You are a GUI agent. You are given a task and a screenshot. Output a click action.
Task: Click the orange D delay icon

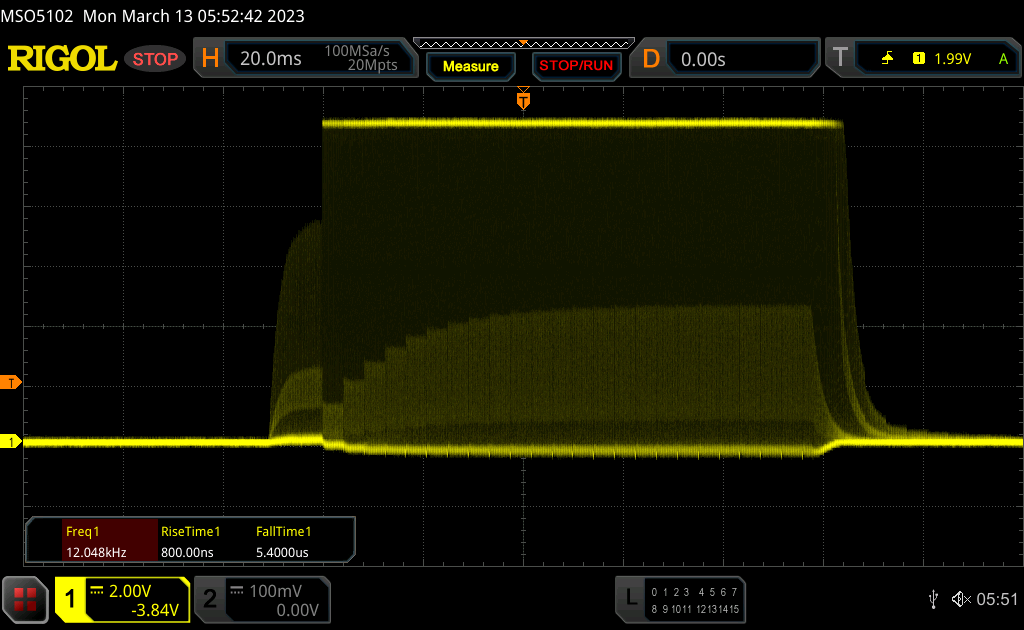coord(651,59)
